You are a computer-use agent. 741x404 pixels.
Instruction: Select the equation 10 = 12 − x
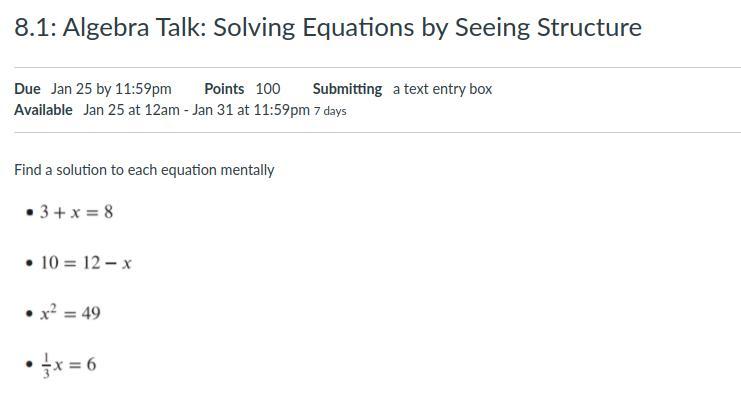tap(86, 263)
